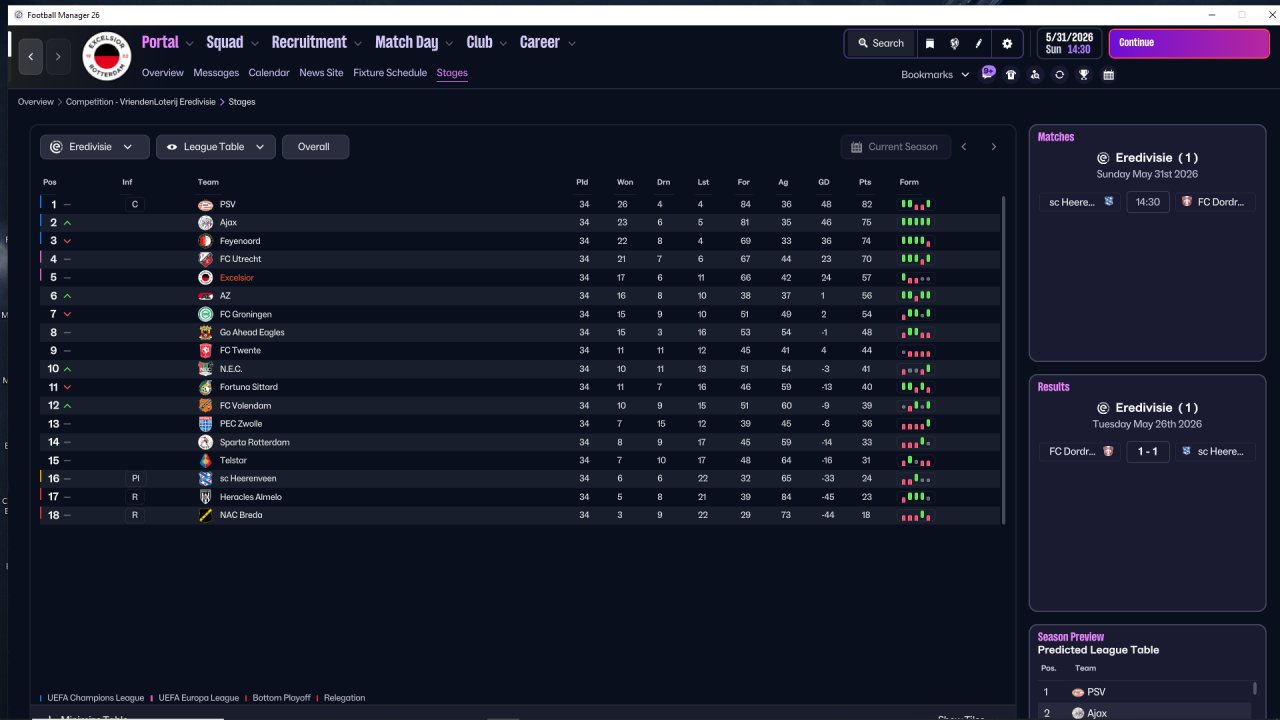The height and width of the screenshot is (720, 1280).
Task: Click PSV in the Predicted League Table
Action: point(1096,692)
